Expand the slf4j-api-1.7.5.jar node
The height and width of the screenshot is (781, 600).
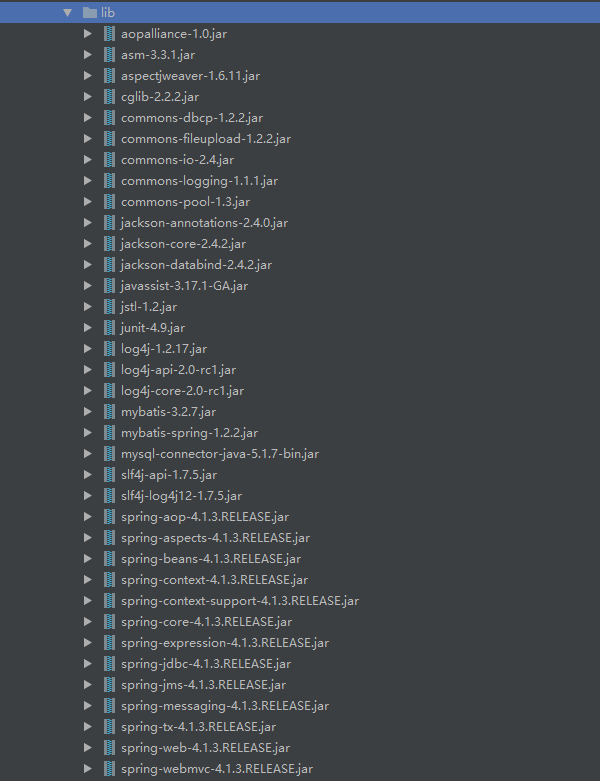[x=88, y=474]
